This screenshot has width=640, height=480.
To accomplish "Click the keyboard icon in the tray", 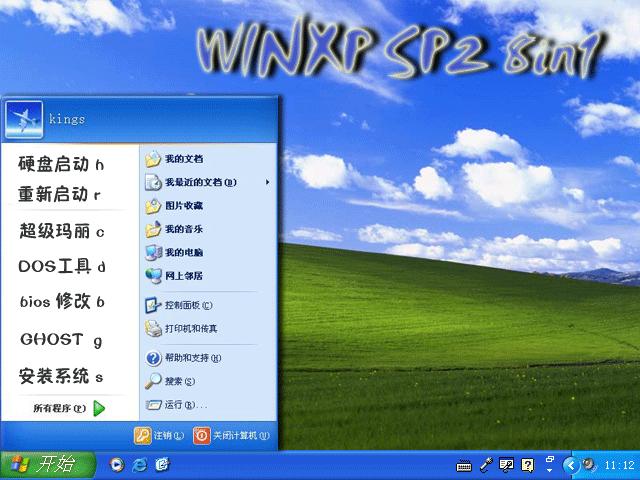I will click(464, 465).
